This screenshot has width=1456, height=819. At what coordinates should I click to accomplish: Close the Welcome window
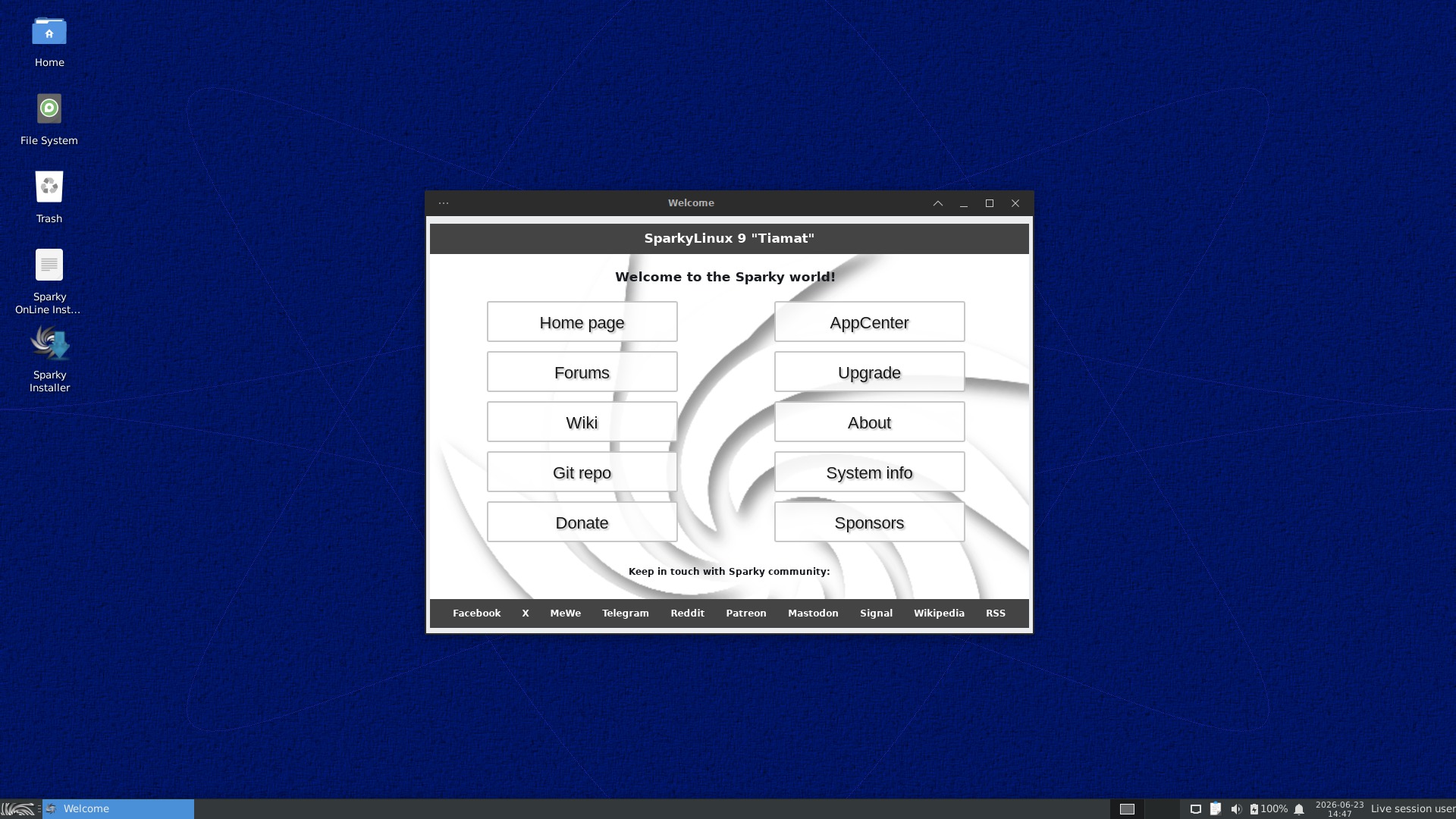[x=1015, y=203]
